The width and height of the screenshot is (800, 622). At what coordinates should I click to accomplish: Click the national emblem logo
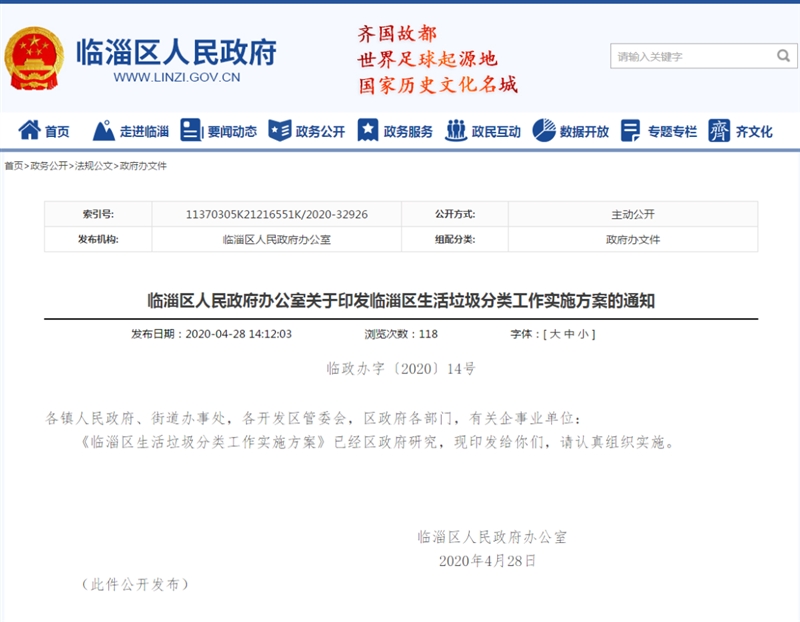(x=34, y=58)
